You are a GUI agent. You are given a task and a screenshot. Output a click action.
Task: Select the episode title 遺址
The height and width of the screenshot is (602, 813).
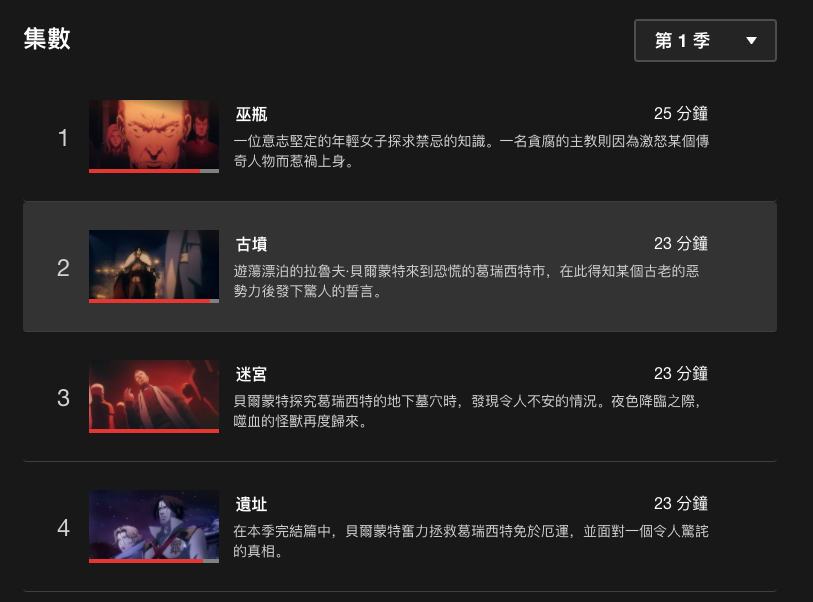tap(251, 505)
